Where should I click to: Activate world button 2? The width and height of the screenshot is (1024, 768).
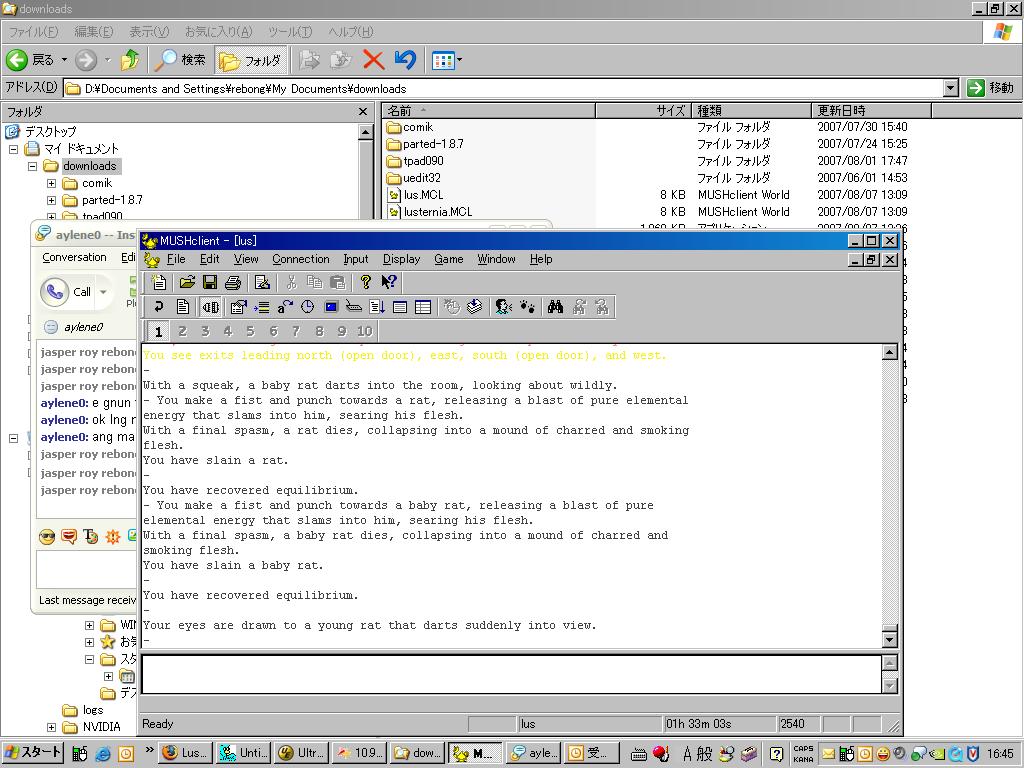[x=182, y=332]
